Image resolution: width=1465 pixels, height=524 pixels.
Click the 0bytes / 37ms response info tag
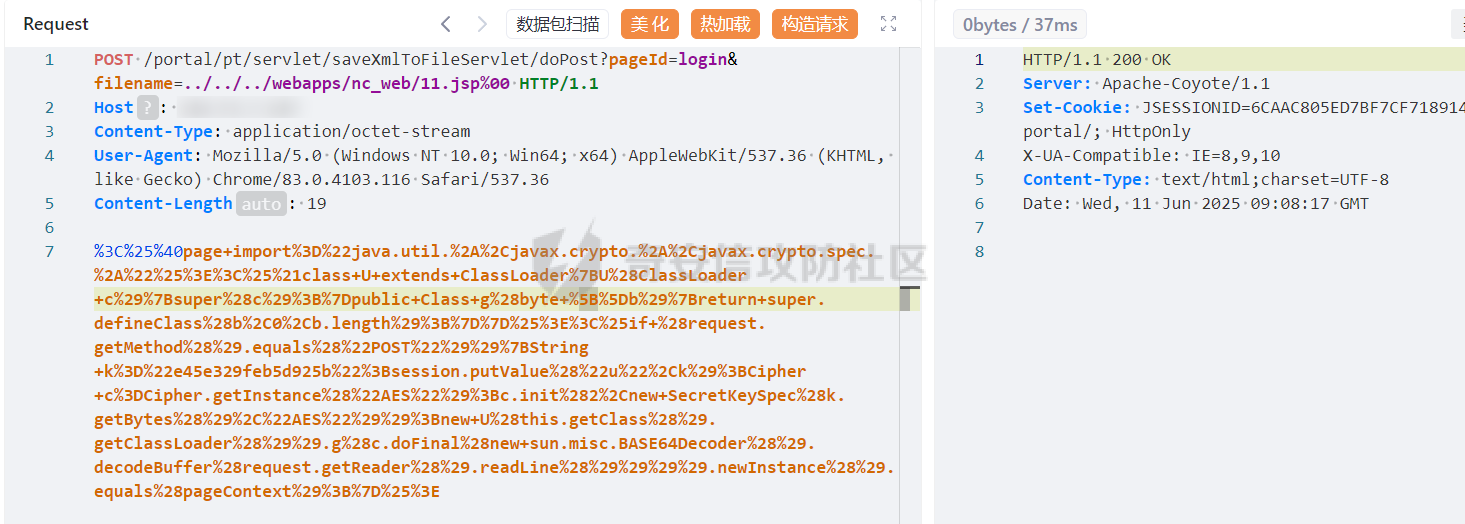point(1020,24)
